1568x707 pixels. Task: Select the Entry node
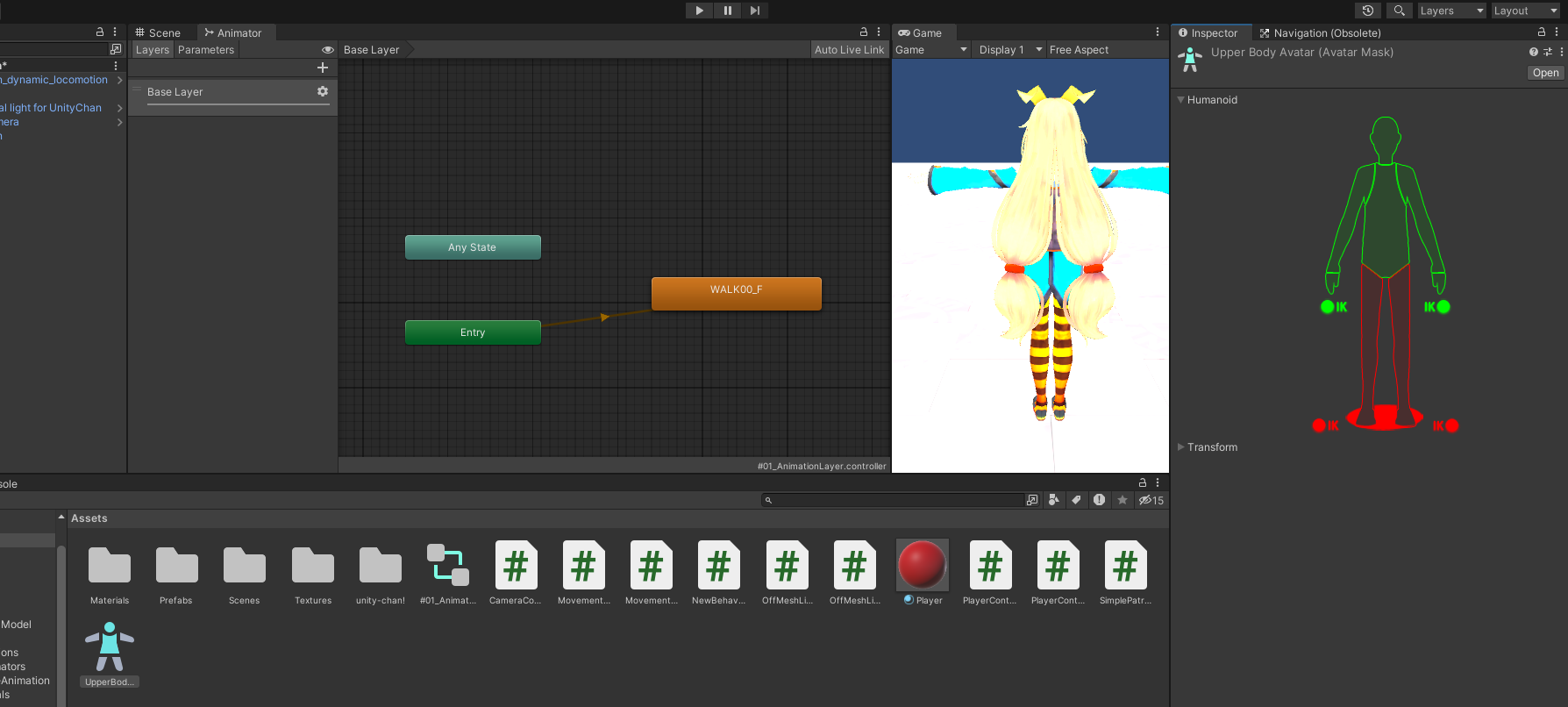click(473, 332)
